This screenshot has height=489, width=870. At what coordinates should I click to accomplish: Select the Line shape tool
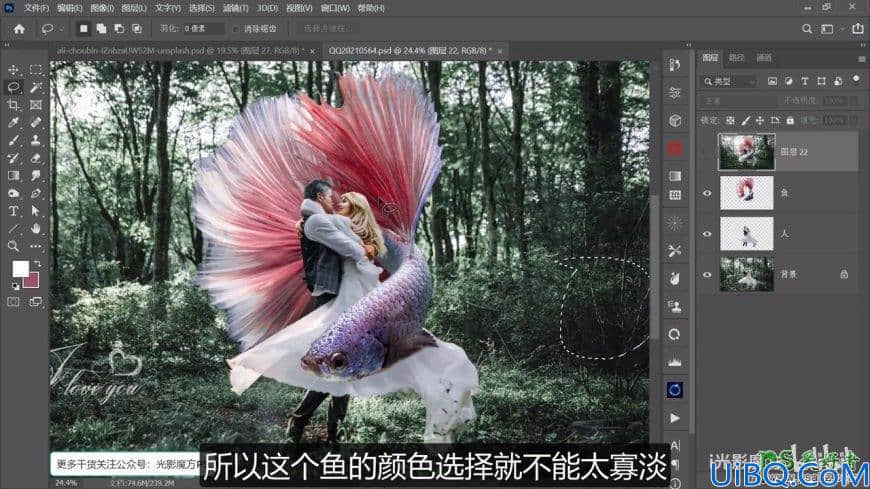point(13,229)
